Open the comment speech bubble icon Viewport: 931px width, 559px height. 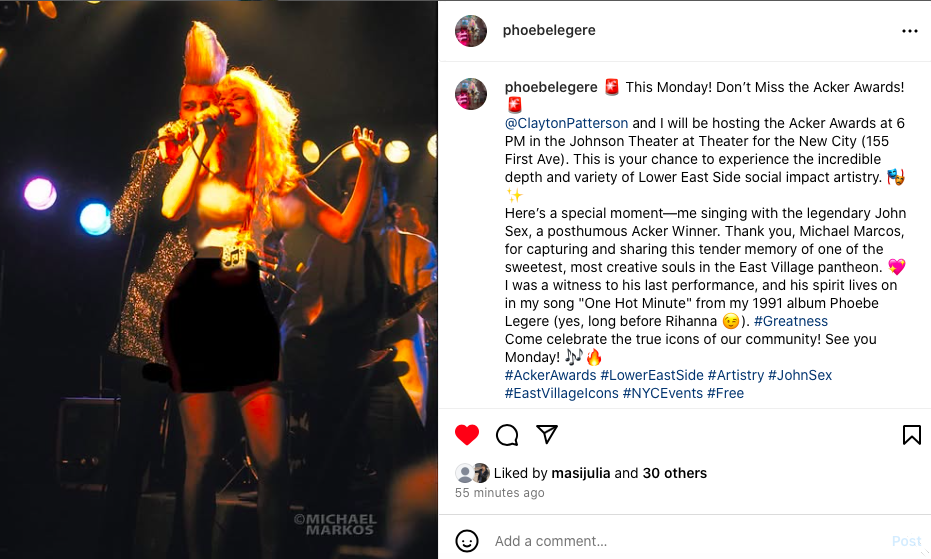pos(507,435)
